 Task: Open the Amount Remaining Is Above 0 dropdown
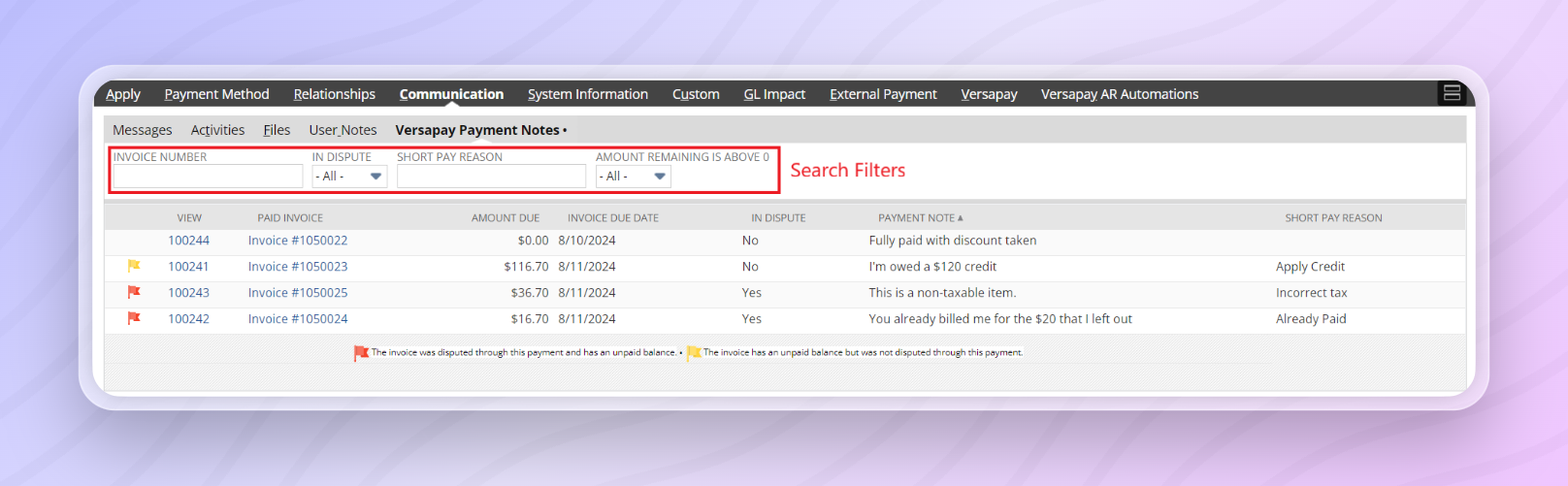pyautogui.click(x=634, y=176)
